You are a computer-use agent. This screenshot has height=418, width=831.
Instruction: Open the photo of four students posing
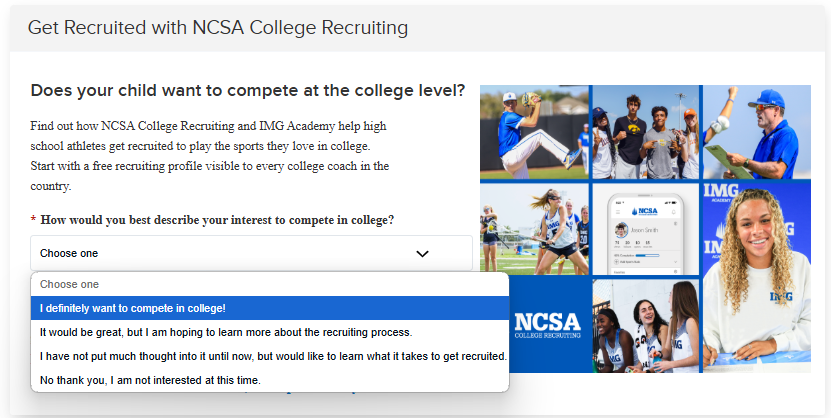point(646,132)
